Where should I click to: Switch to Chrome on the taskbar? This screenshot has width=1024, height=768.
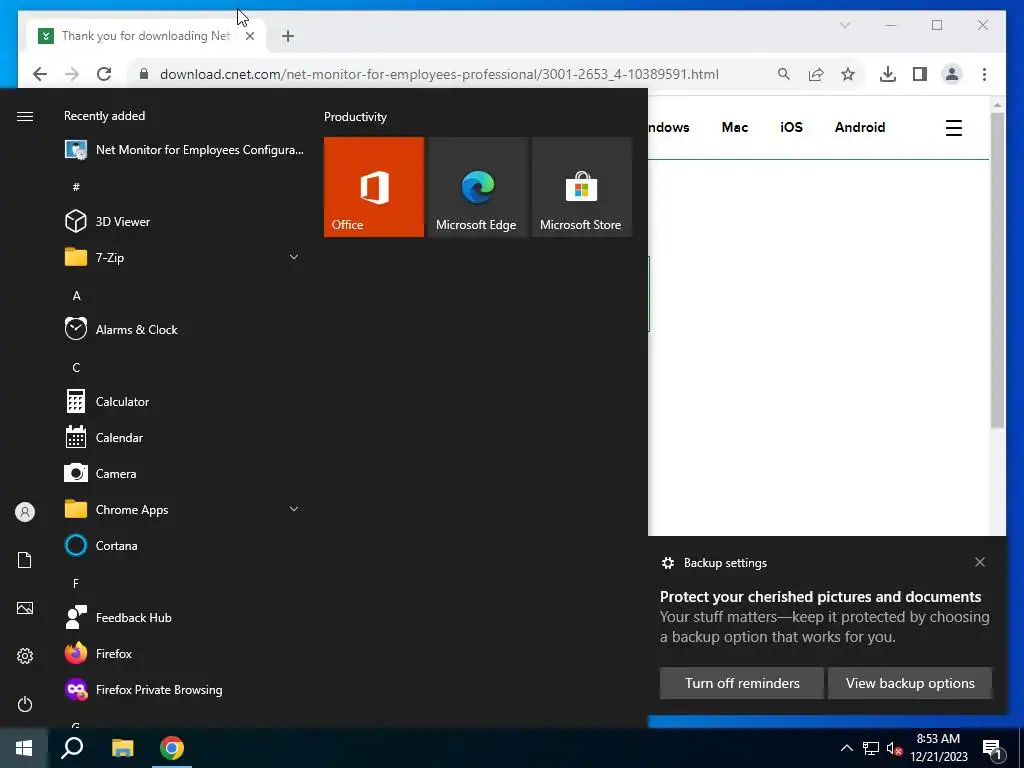click(x=172, y=748)
